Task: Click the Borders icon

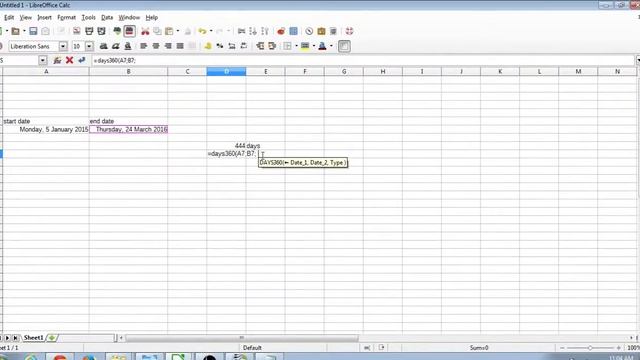Action: (x=287, y=46)
